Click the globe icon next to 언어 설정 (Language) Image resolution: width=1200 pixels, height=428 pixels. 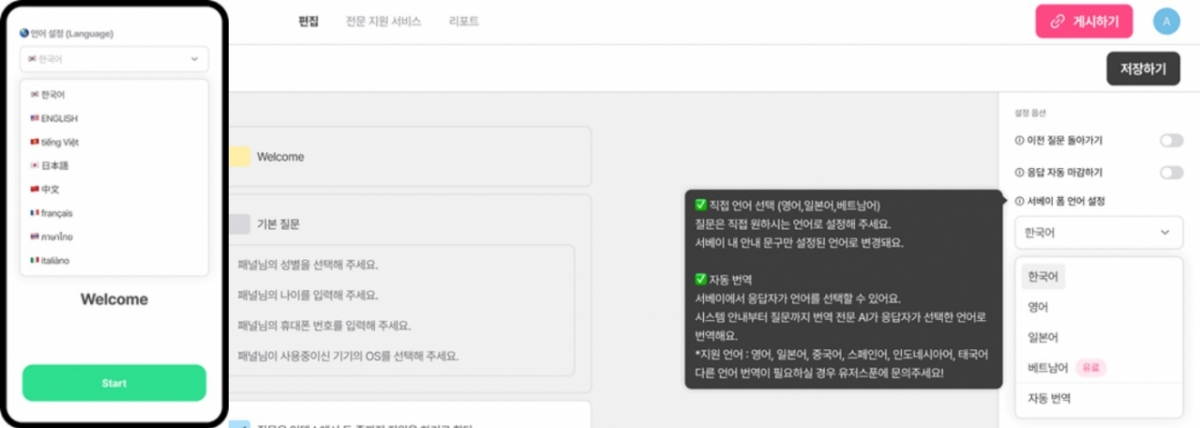[24, 33]
